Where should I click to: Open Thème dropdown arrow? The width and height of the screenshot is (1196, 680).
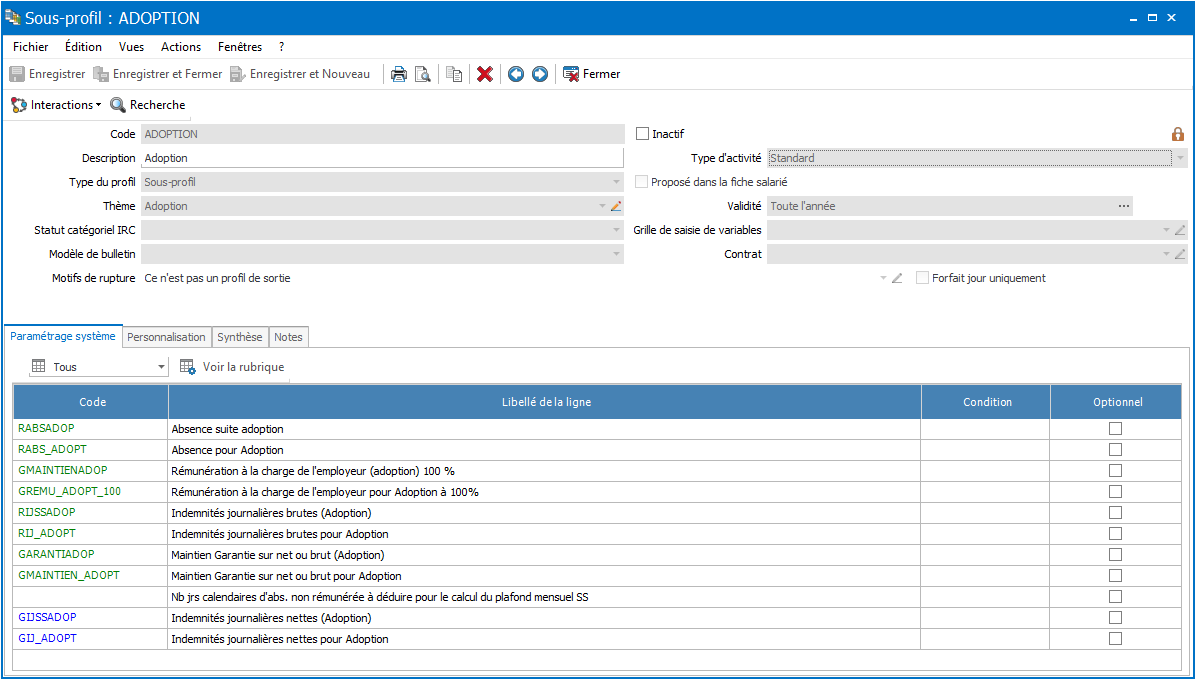(603, 206)
